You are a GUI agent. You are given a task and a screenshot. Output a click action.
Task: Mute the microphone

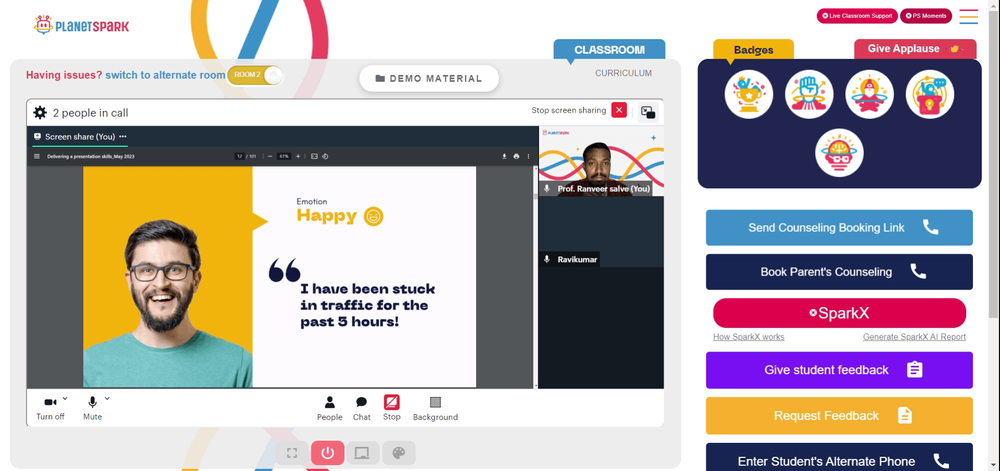pyautogui.click(x=92, y=409)
